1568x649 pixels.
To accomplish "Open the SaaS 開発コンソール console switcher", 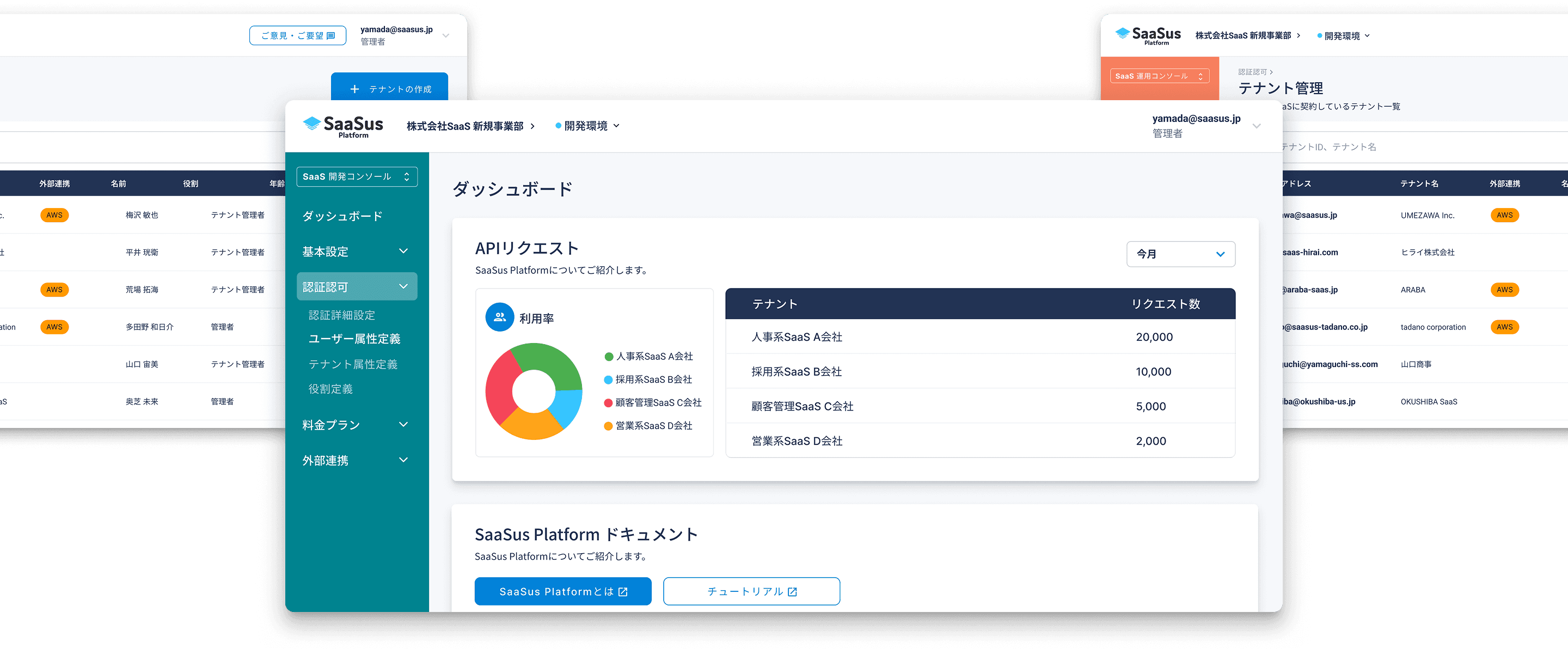I will click(x=357, y=176).
